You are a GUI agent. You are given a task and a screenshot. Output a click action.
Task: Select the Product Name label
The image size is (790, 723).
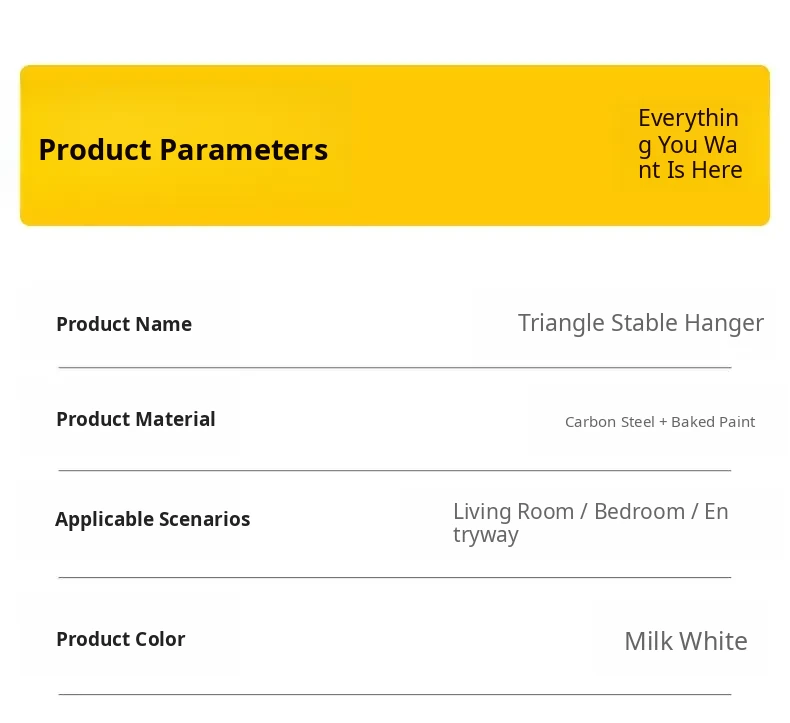(x=124, y=324)
